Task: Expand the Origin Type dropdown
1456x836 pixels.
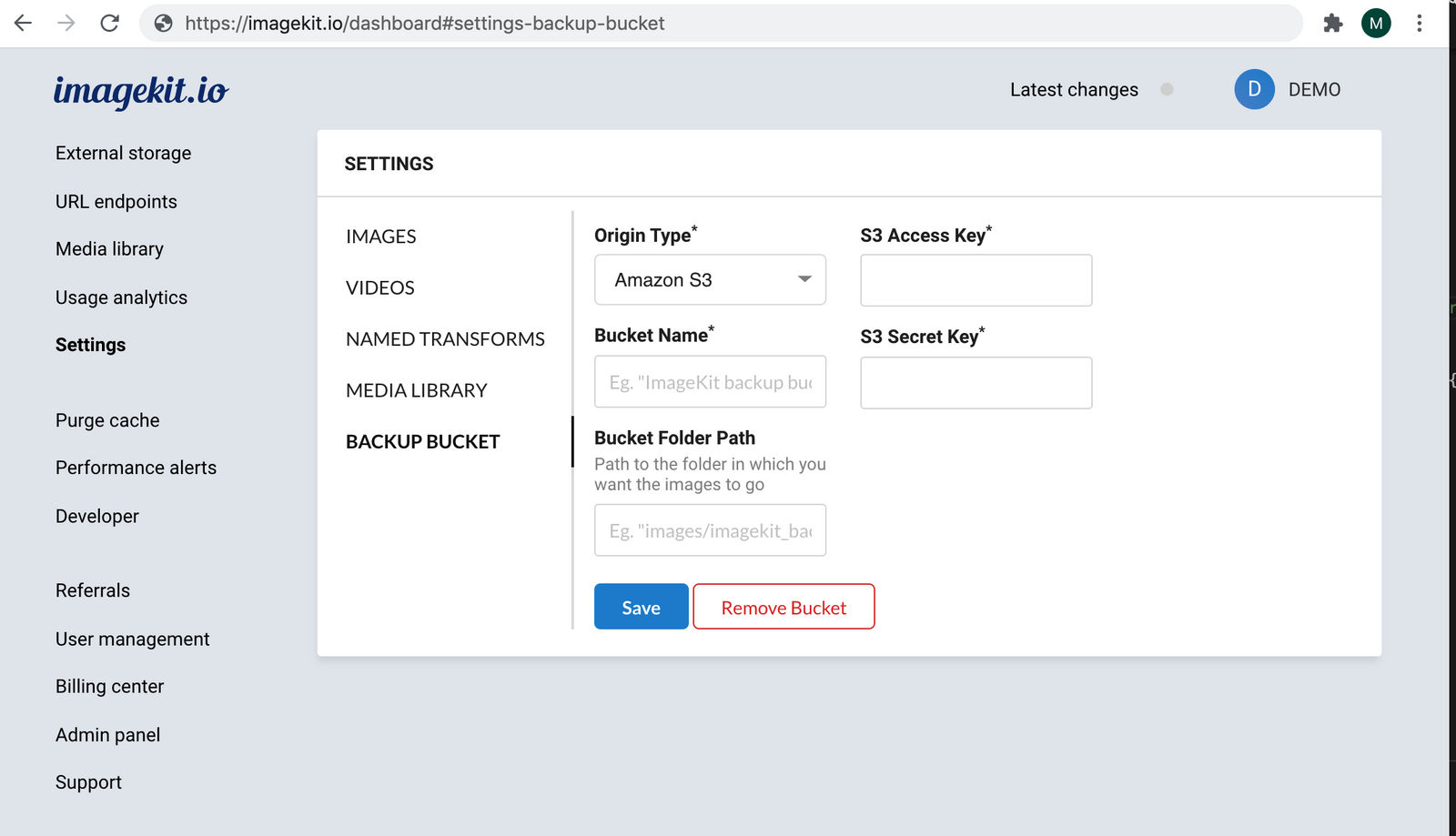Action: [710, 280]
